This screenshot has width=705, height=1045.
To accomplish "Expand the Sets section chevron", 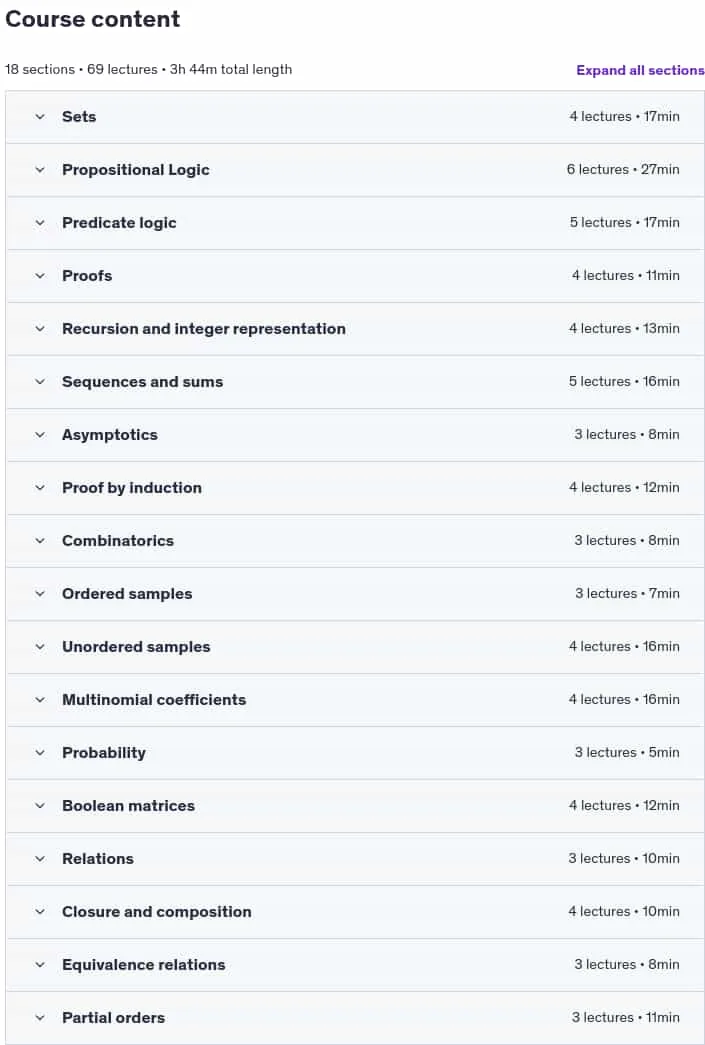I will tap(40, 117).
